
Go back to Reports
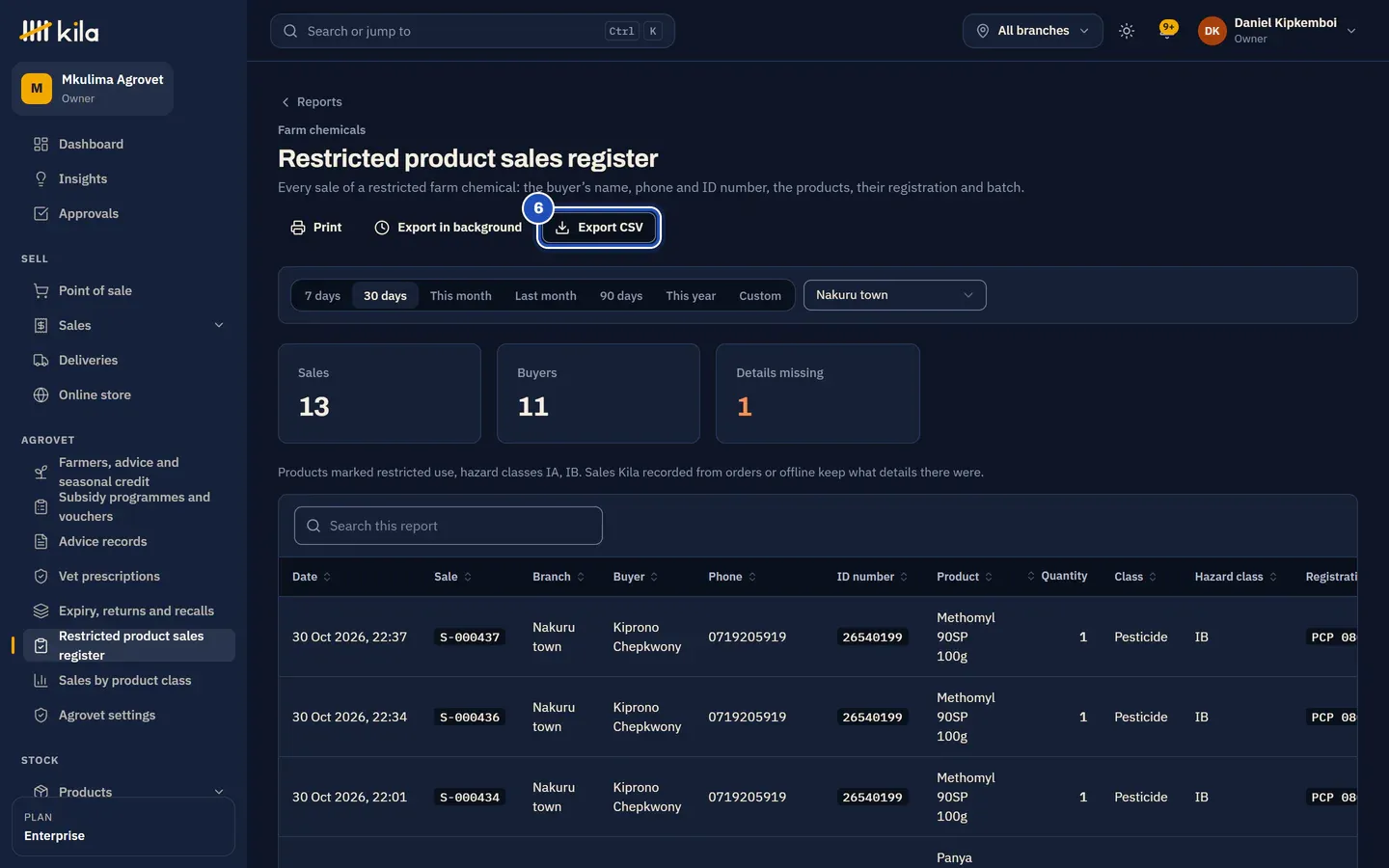pyautogui.click(x=311, y=102)
